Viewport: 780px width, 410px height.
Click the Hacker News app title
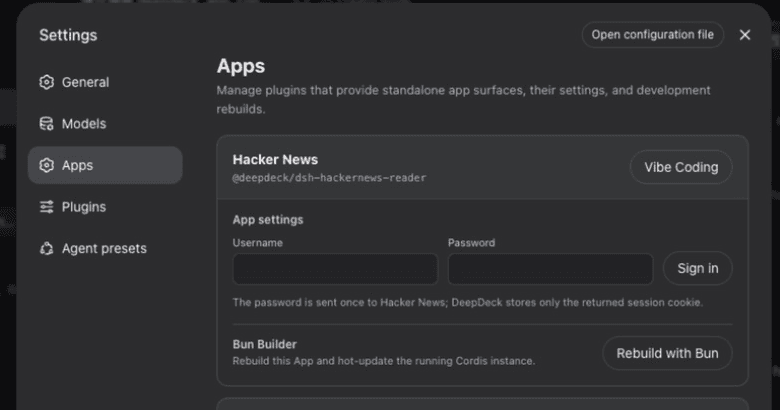(275, 160)
